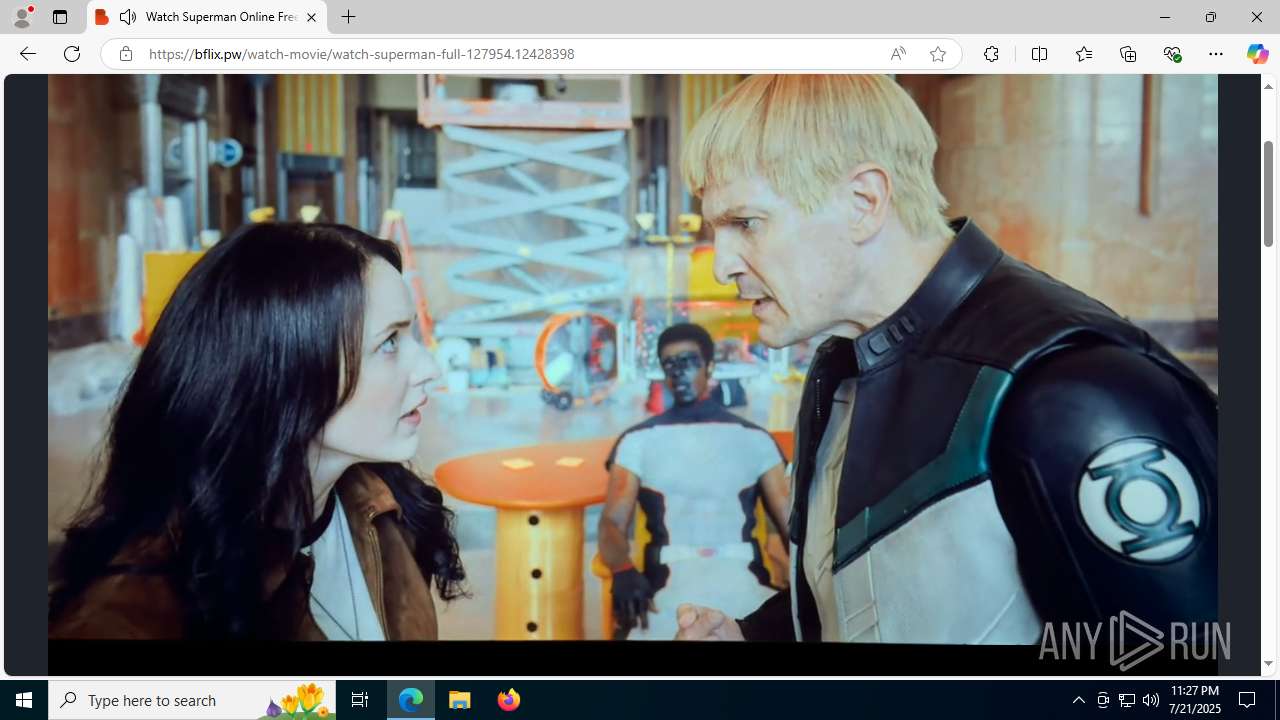The width and height of the screenshot is (1280, 720).
Task: Open network settings tray icon
Action: [1127, 700]
